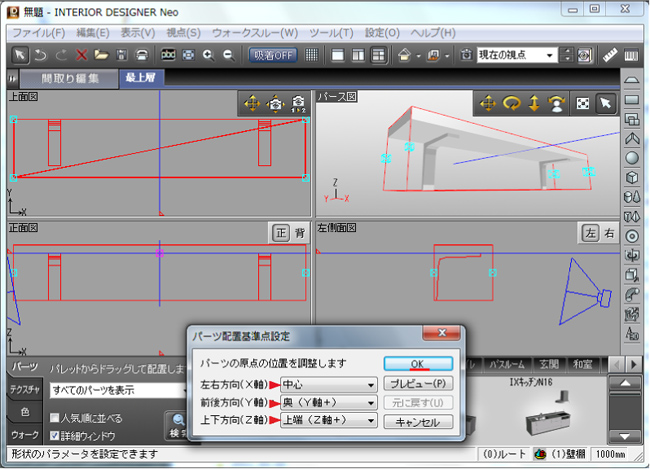Click the pan move icon in top view
The width and height of the screenshot is (650, 469).
coord(250,103)
